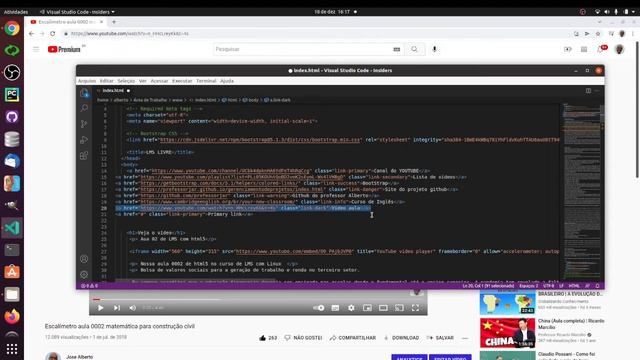Open the editor's More Actions menu
Viewport: 640px width, 360px height.
point(597,91)
